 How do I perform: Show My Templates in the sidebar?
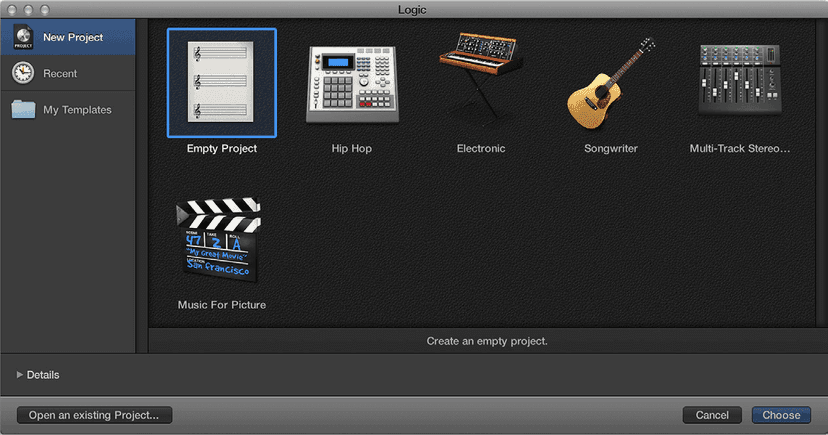pos(68,109)
